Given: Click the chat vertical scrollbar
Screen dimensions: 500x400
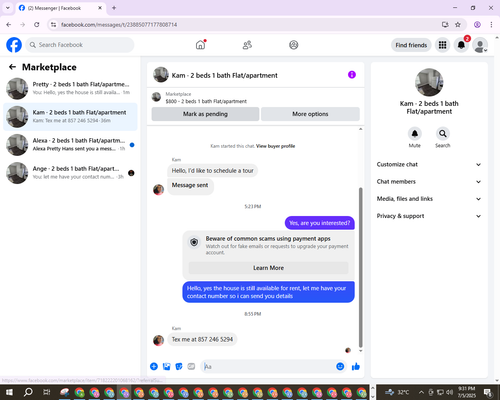Looking at the screenshot, I should [x=360, y=267].
